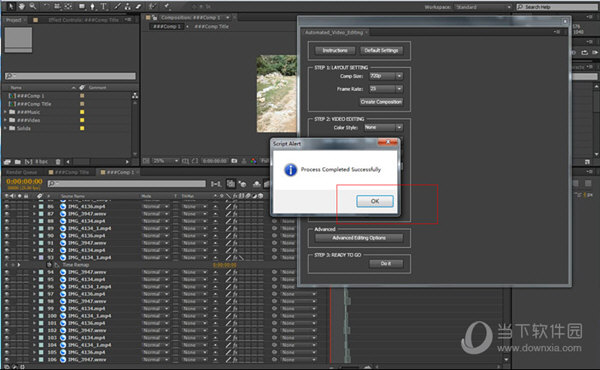Open the Comp Size dropdown
600x370 pixels.
point(386,76)
